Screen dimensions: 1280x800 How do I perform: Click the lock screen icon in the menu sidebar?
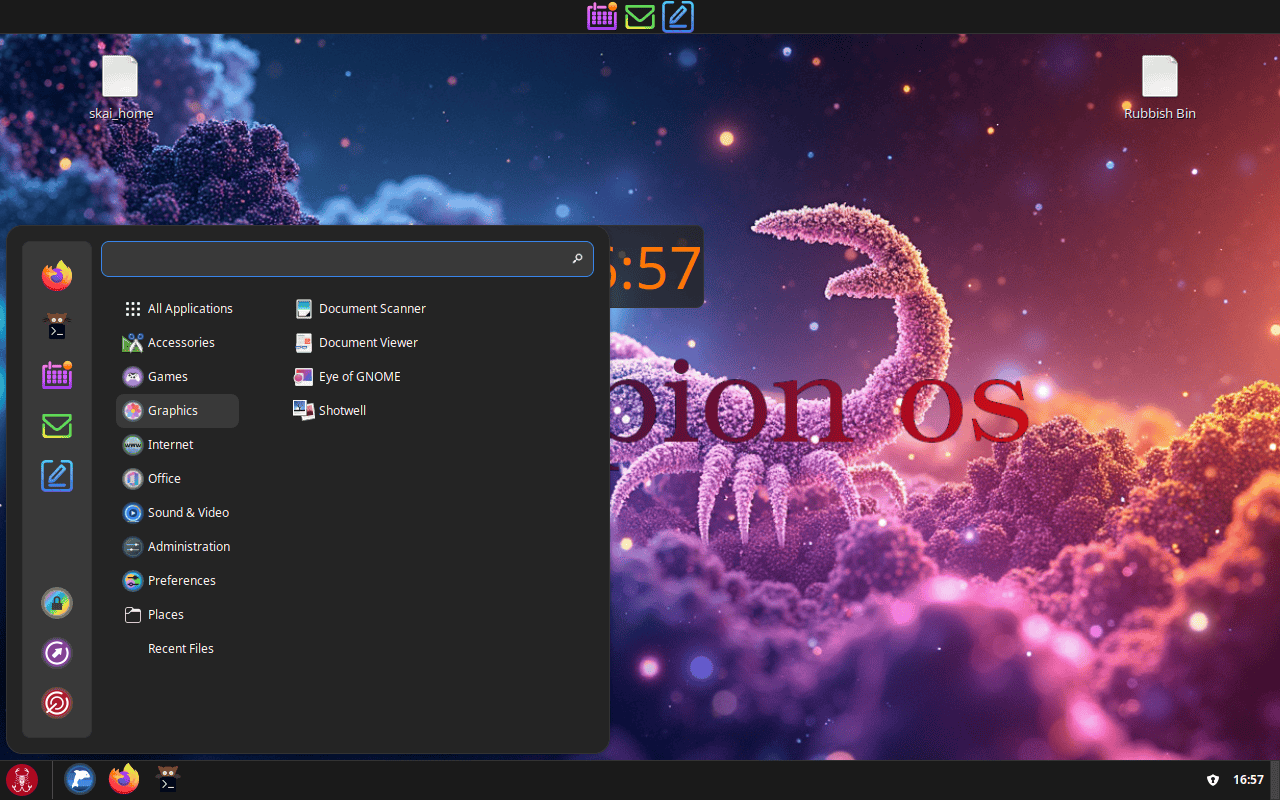57,603
